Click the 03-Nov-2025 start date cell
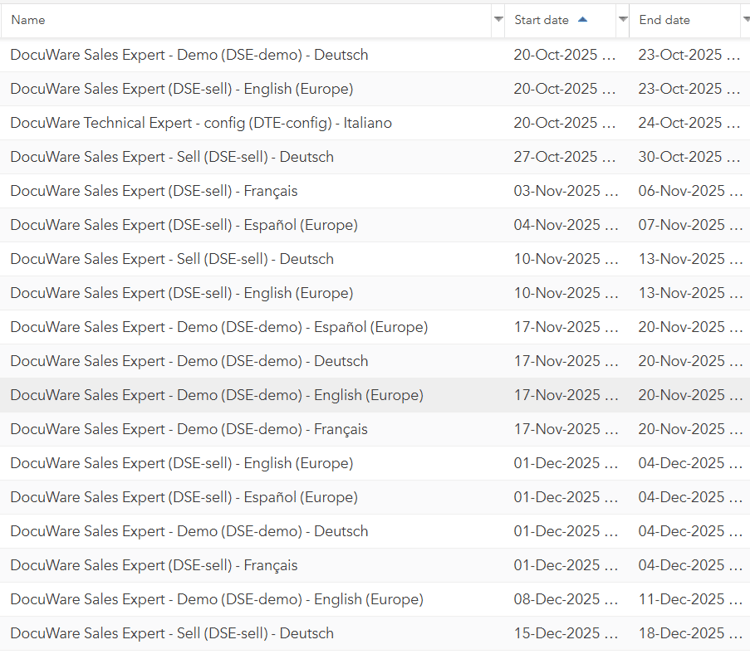 point(564,191)
